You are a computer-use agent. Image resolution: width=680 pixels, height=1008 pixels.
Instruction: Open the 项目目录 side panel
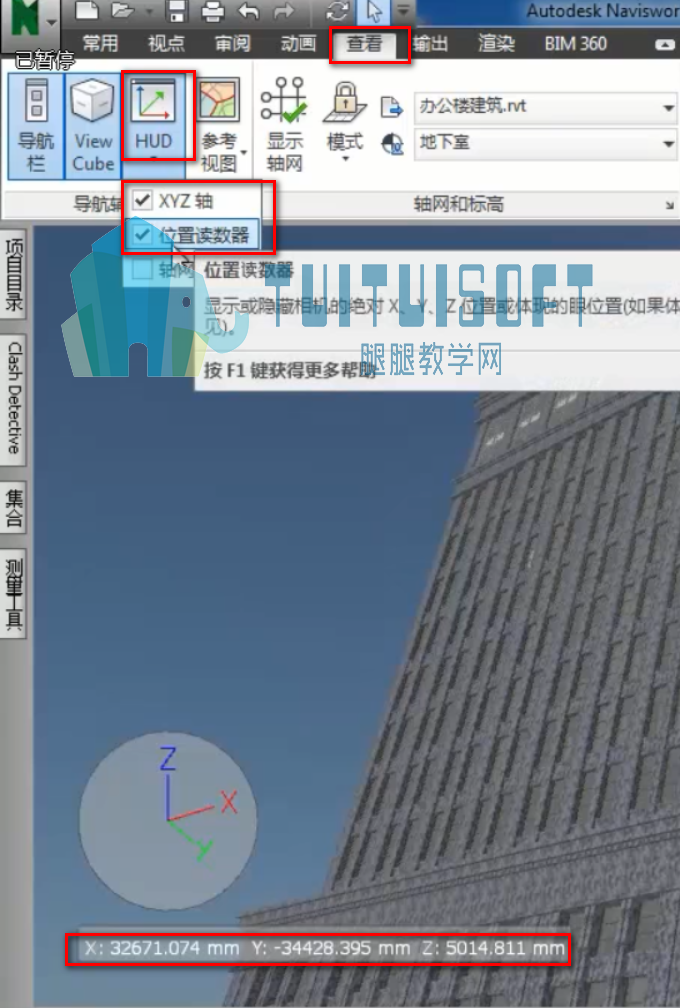click(13, 275)
